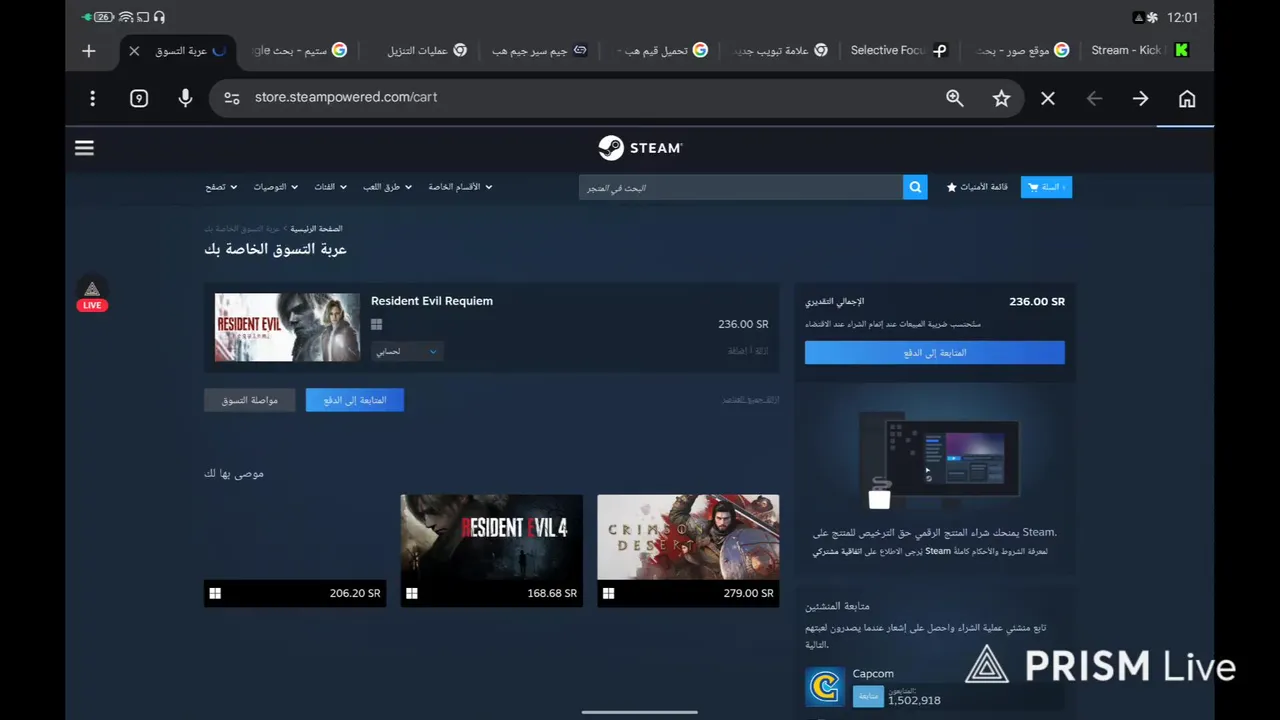Switch to the تحميل قيم هب tab
1280x720 pixels.
[663, 51]
